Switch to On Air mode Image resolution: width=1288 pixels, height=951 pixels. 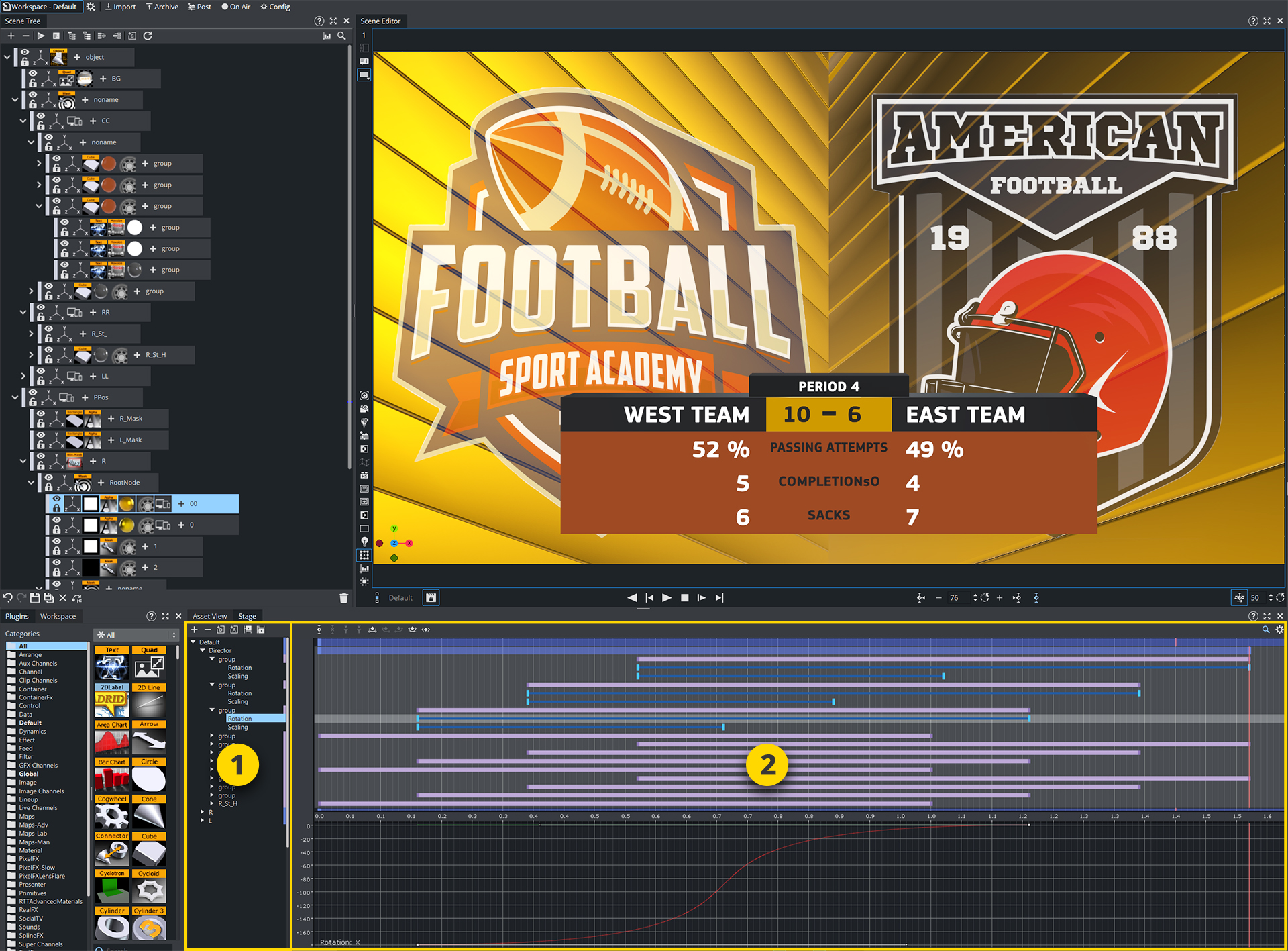point(235,7)
